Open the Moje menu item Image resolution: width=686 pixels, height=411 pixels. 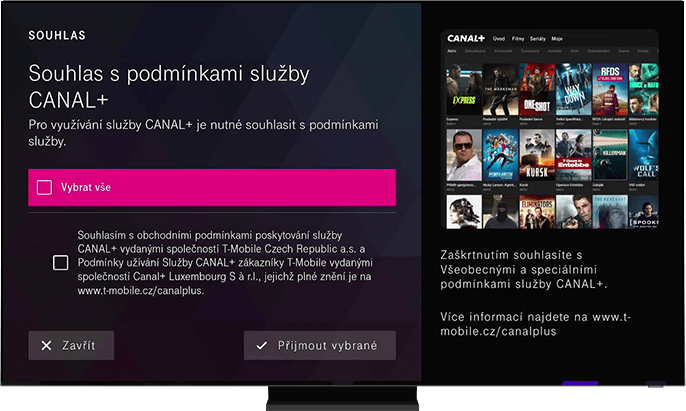point(557,39)
